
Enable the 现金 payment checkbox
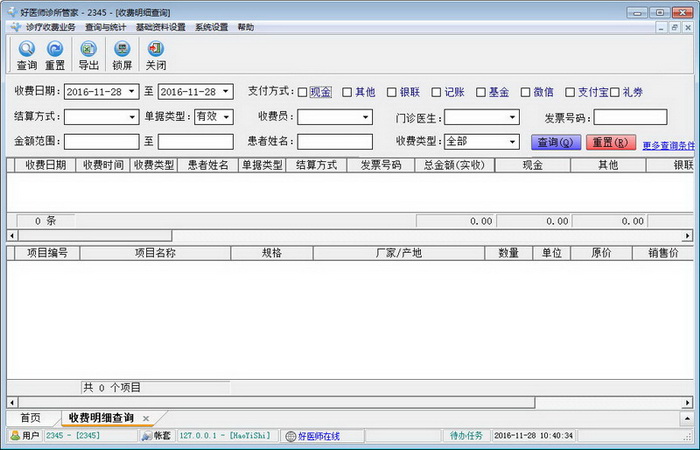coord(302,92)
